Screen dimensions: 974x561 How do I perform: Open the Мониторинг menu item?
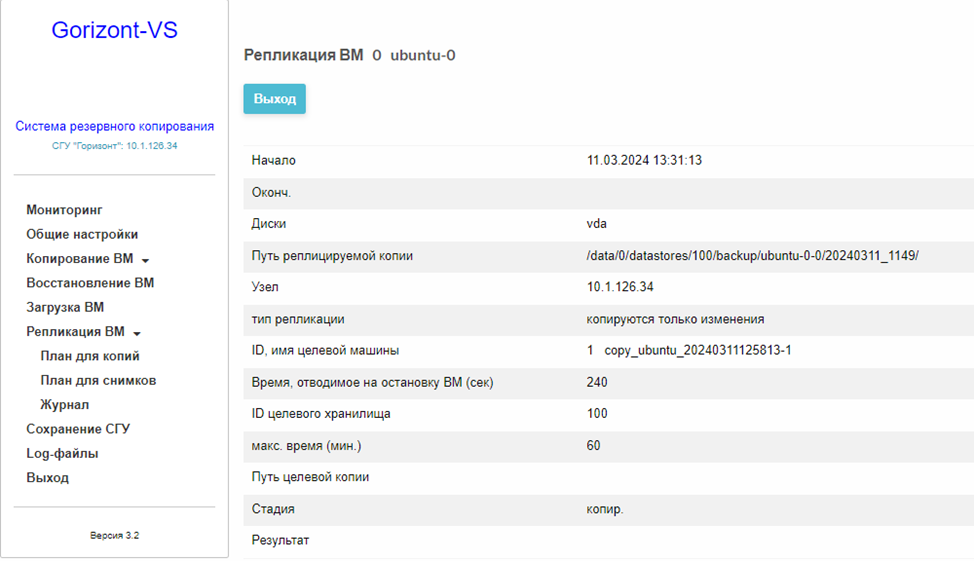(x=64, y=210)
